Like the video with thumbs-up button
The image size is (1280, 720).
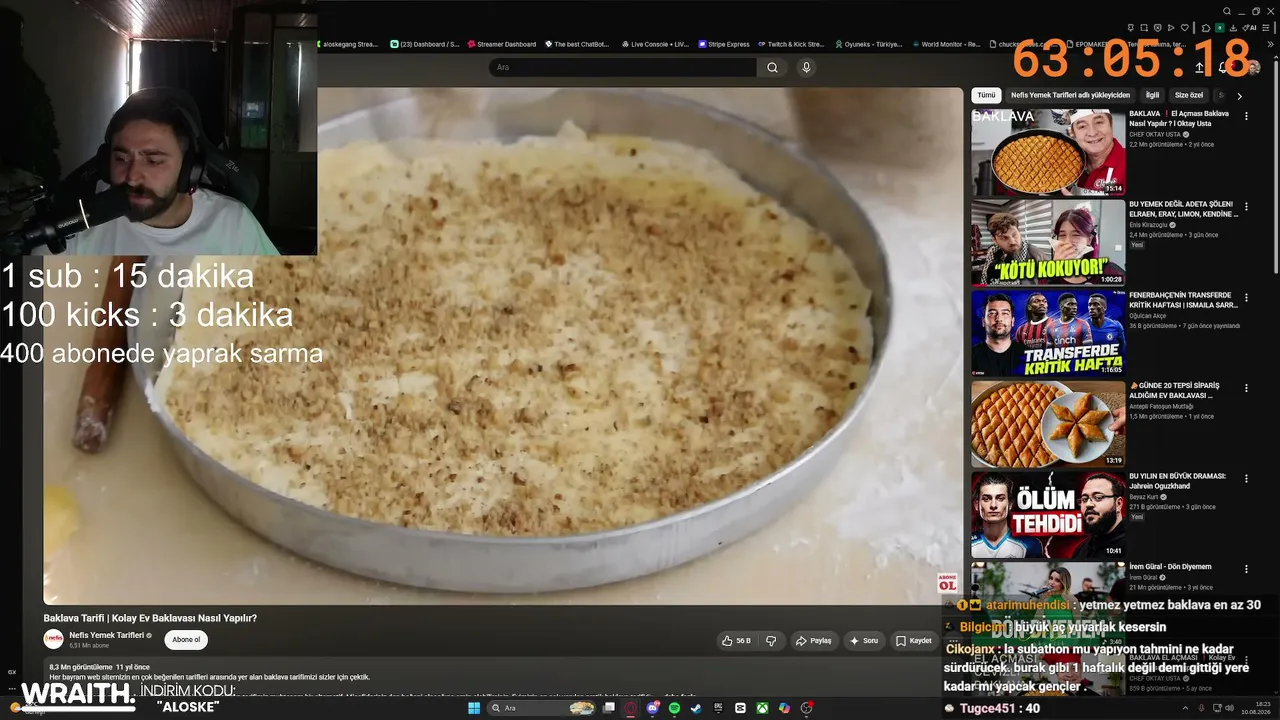click(x=735, y=641)
